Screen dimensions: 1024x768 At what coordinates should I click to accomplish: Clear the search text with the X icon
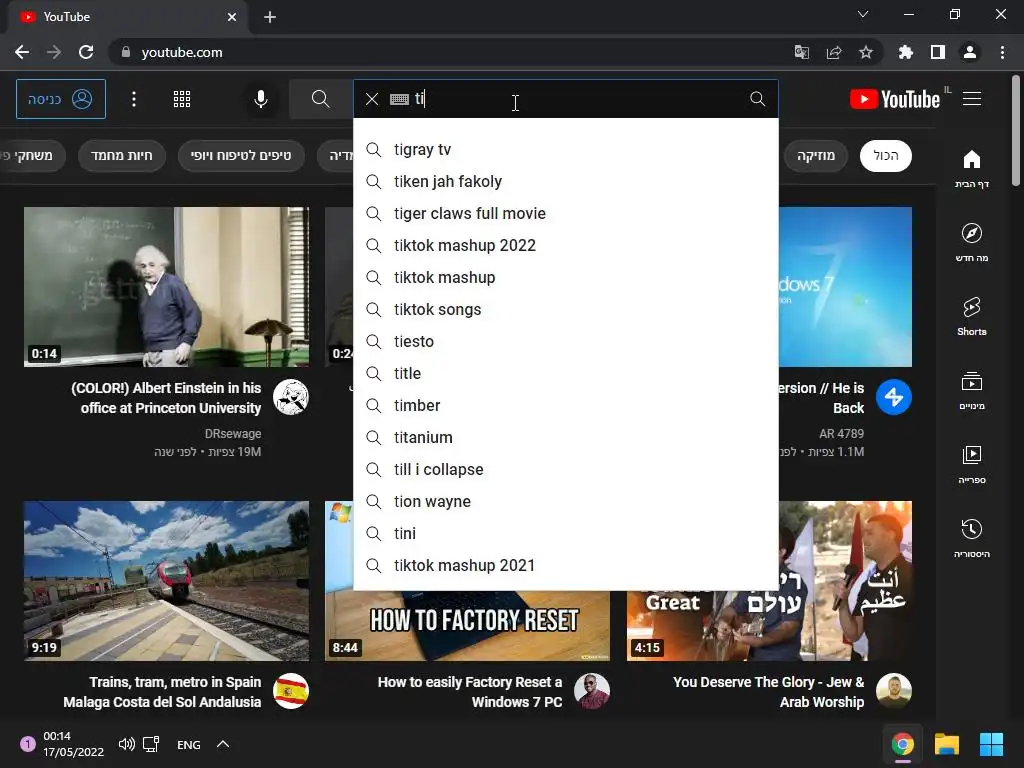[372, 99]
